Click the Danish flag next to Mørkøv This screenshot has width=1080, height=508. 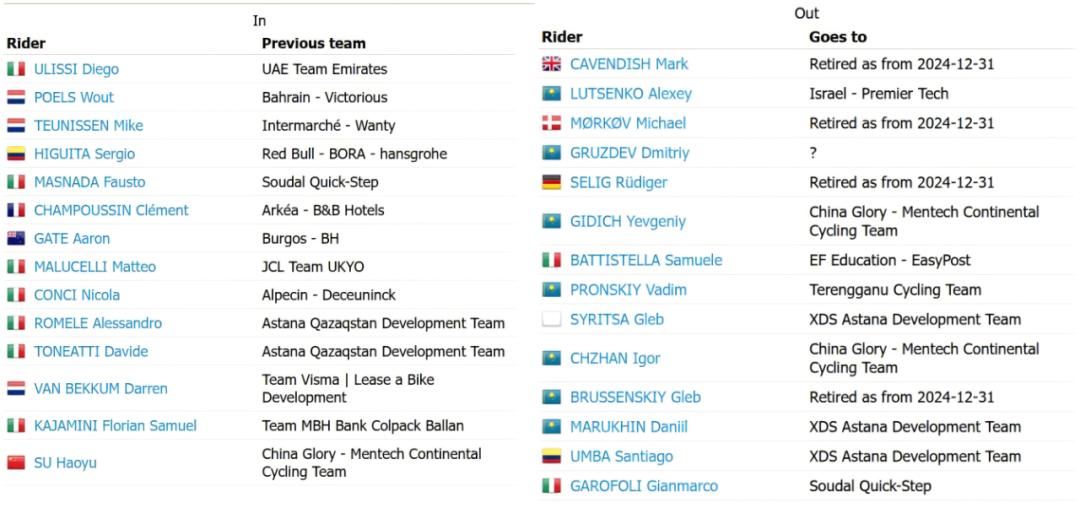click(x=551, y=123)
